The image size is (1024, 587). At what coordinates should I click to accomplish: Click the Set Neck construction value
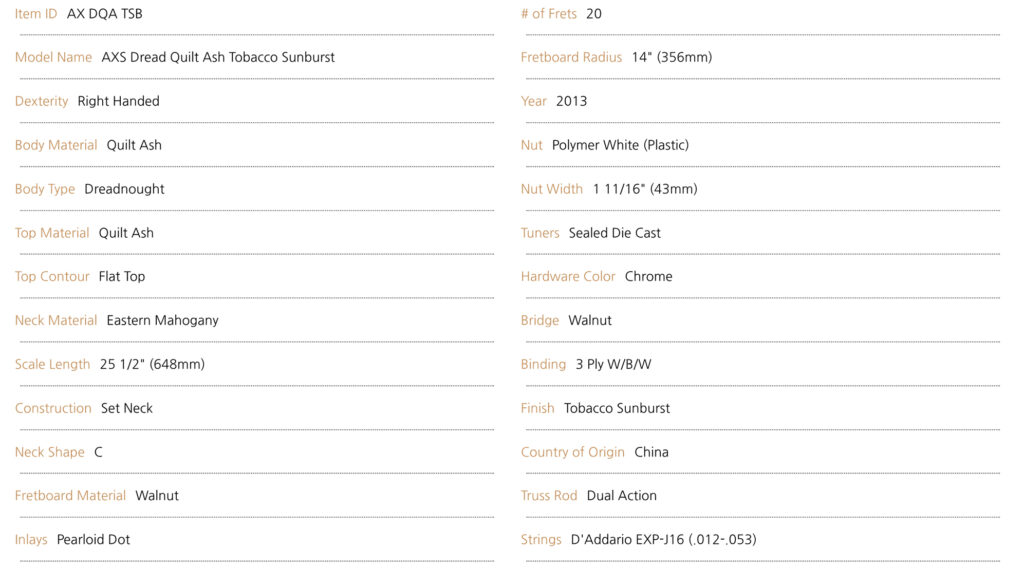tap(127, 408)
